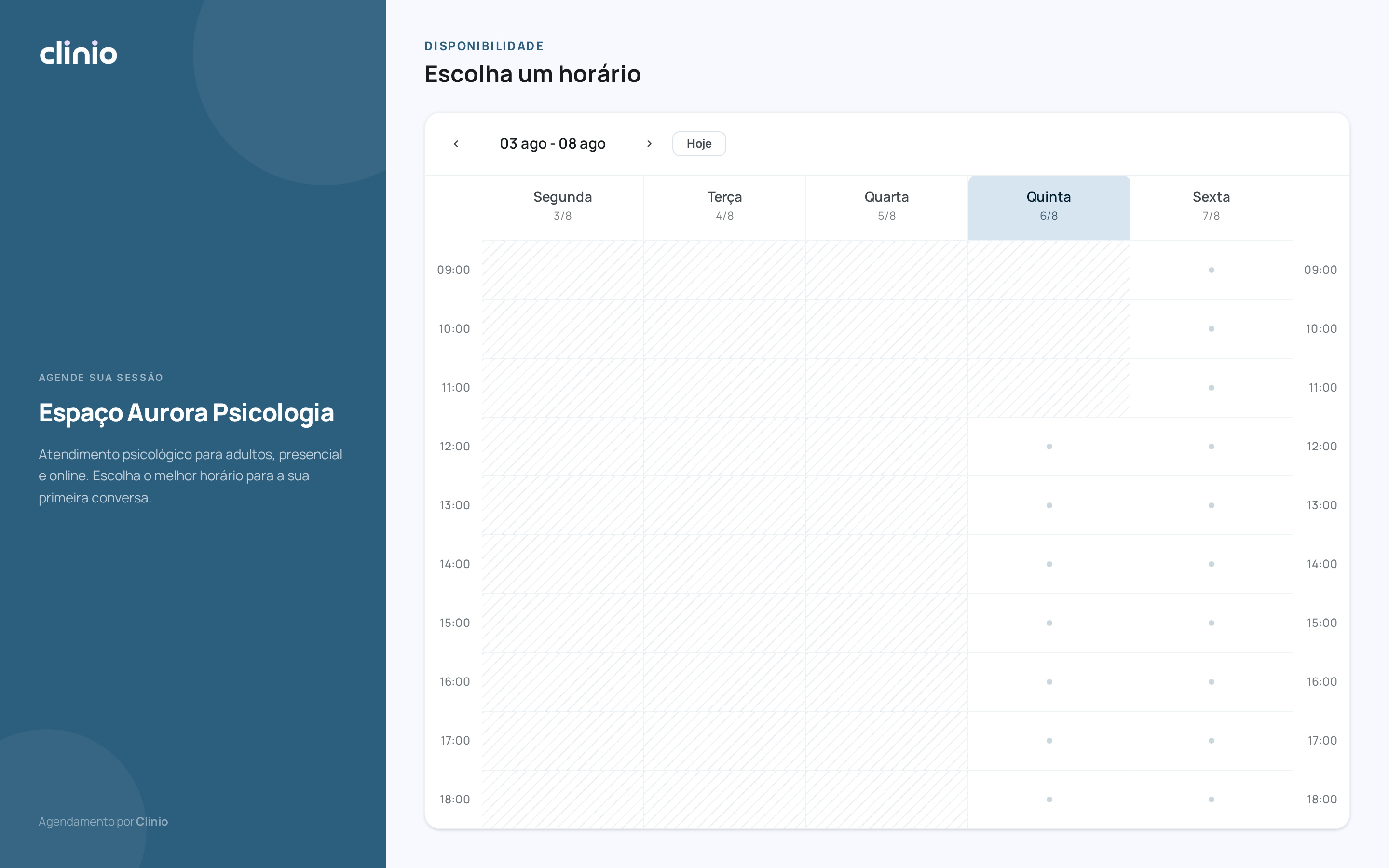
Task: Click the left 18:00 time label
Action: pos(455,800)
